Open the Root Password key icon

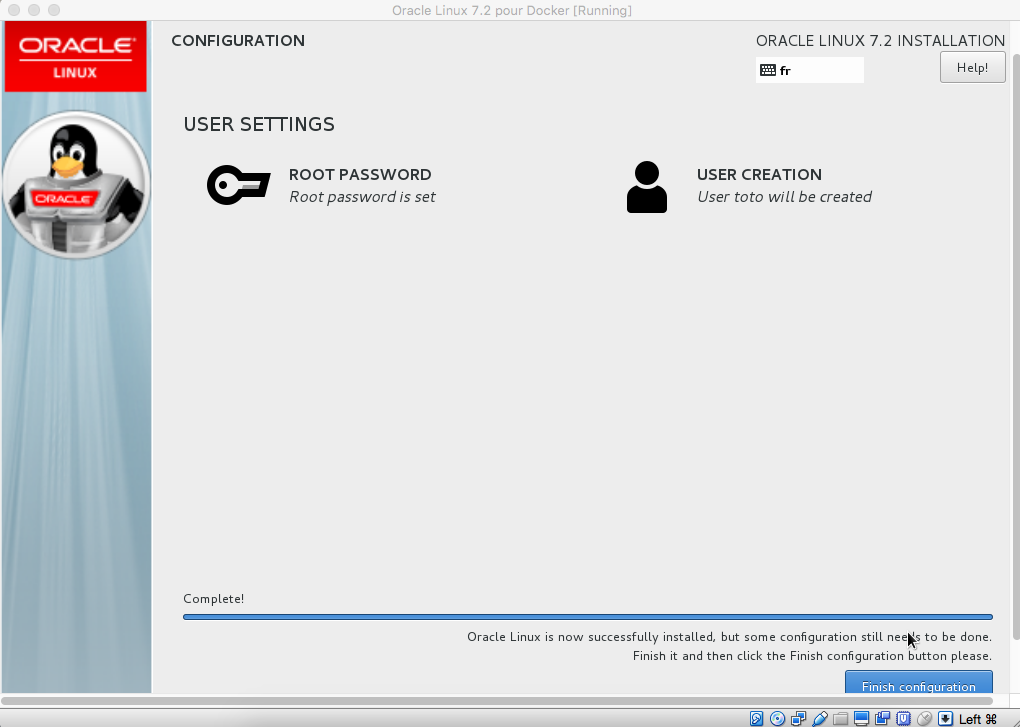click(238, 186)
